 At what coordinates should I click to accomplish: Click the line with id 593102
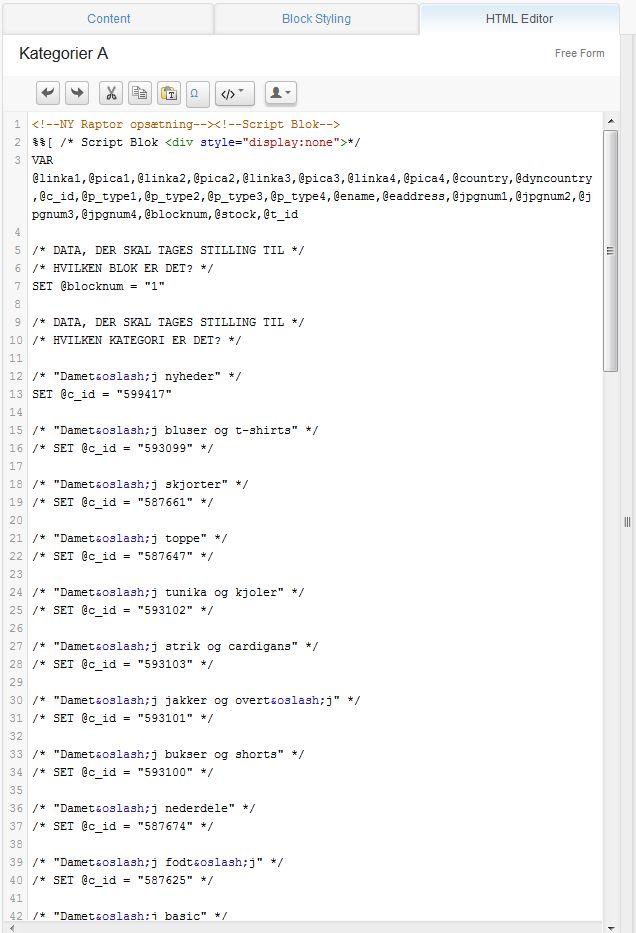tap(123, 610)
